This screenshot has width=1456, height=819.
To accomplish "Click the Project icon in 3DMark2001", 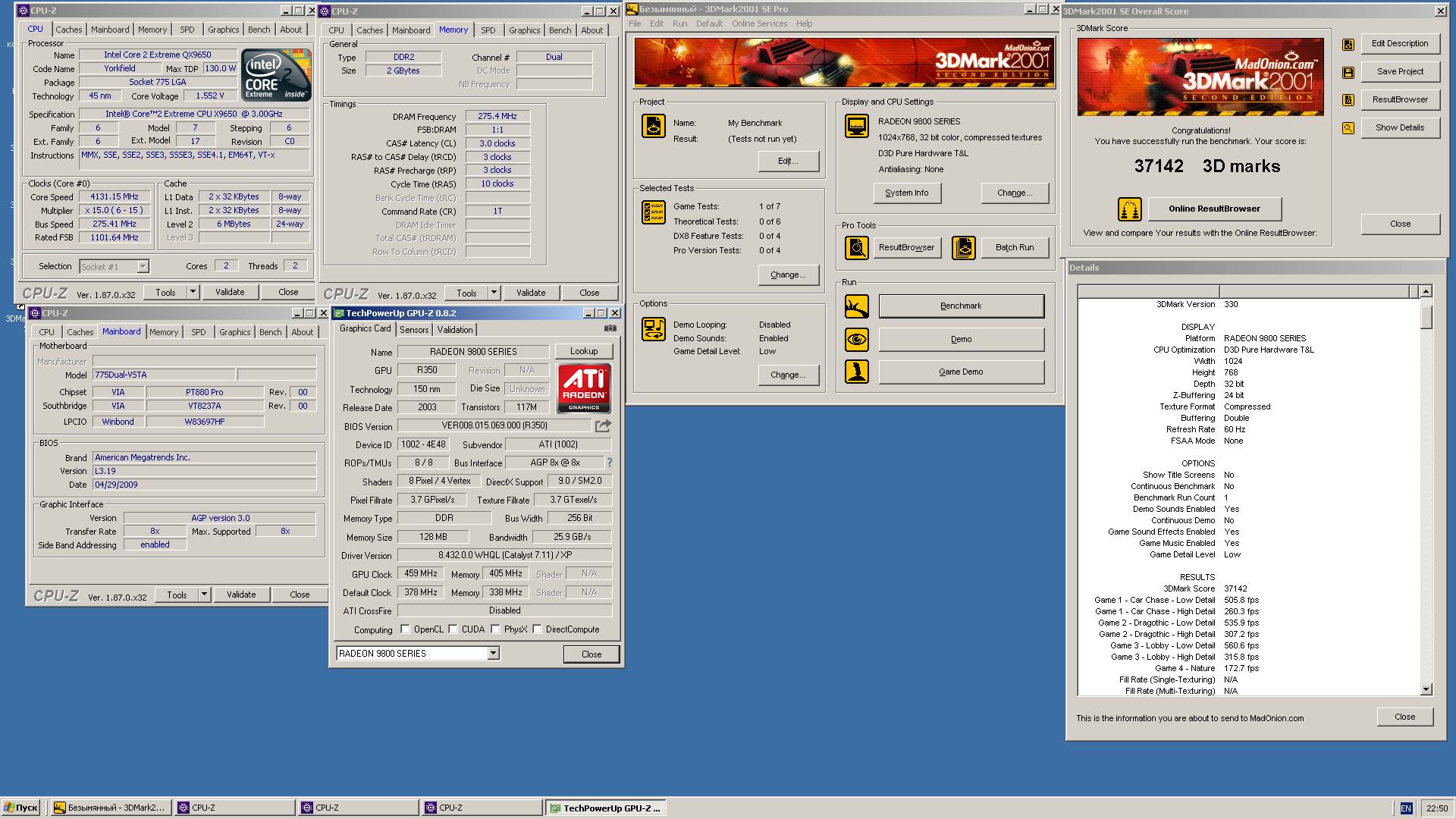I will click(653, 125).
